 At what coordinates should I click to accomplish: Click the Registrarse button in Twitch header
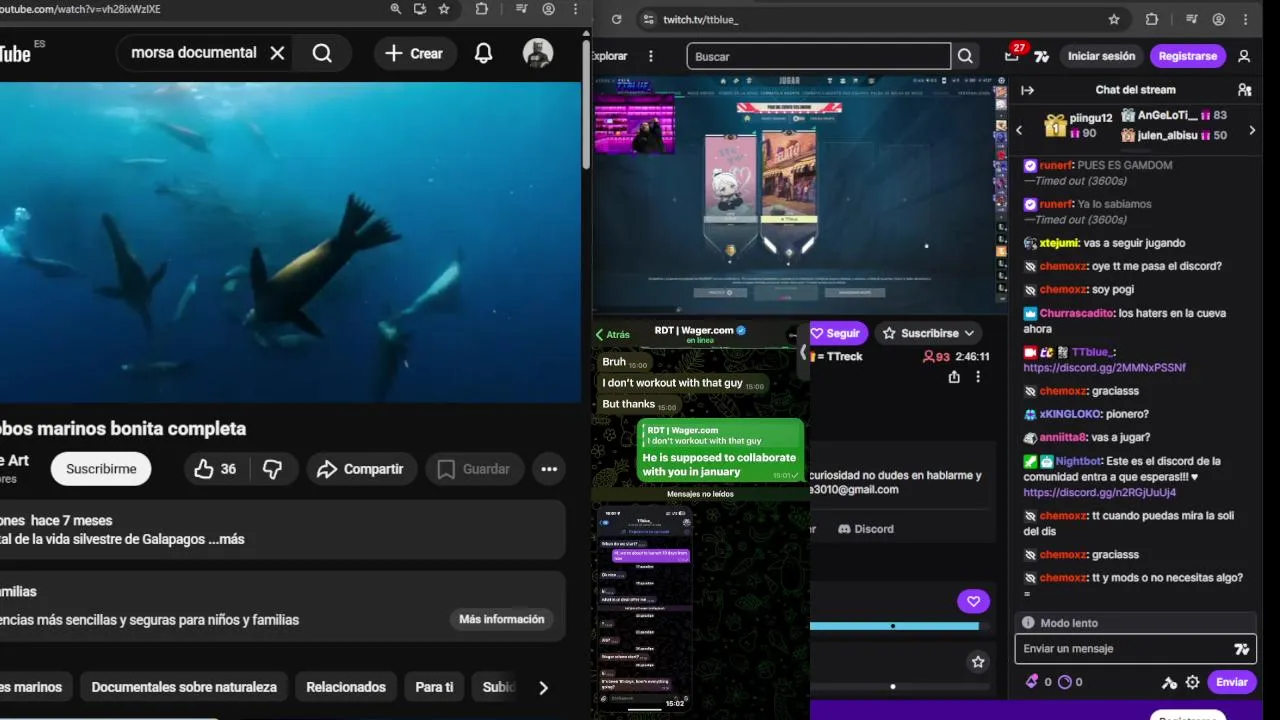[1187, 56]
